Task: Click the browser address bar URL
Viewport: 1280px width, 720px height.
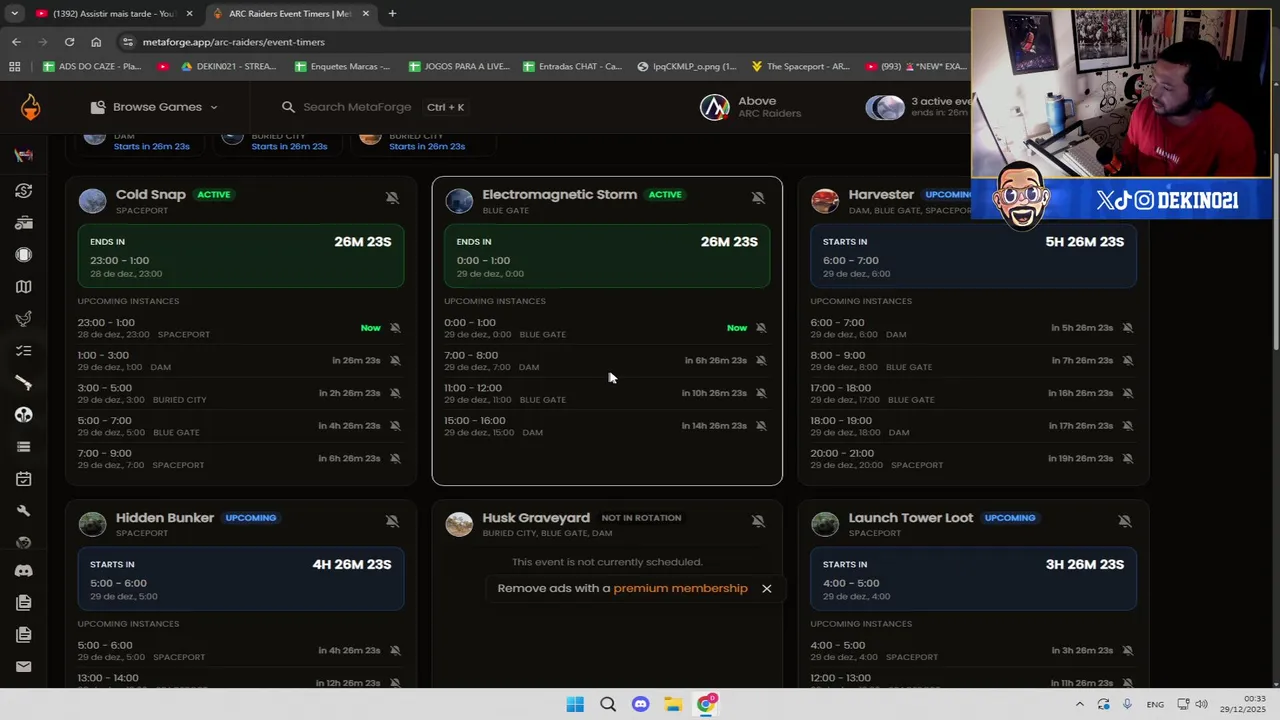Action: point(234,42)
